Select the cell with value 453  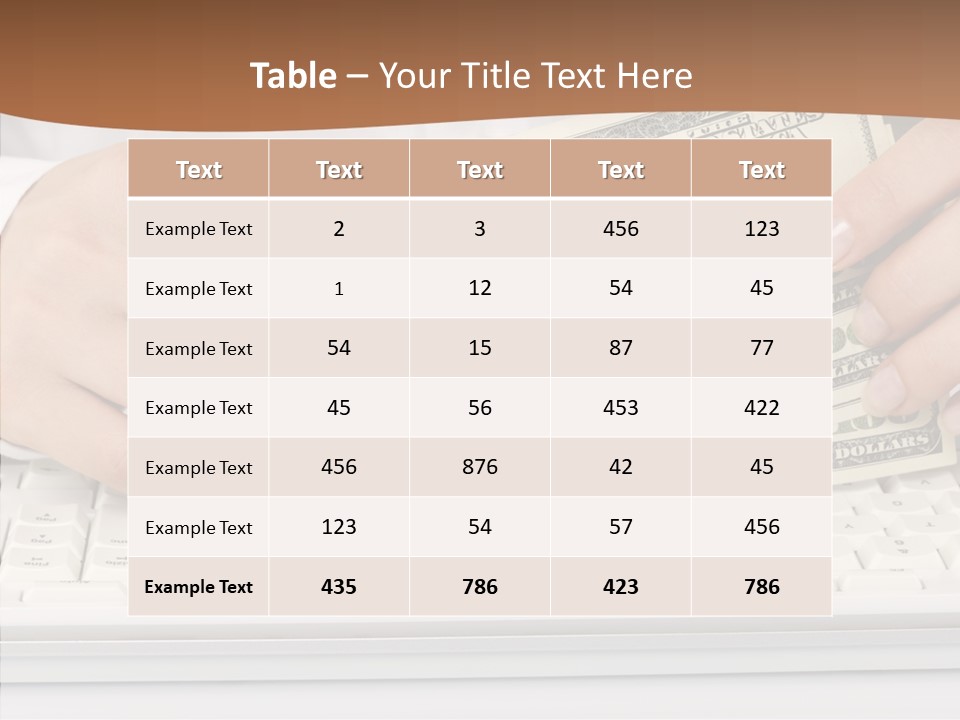620,407
